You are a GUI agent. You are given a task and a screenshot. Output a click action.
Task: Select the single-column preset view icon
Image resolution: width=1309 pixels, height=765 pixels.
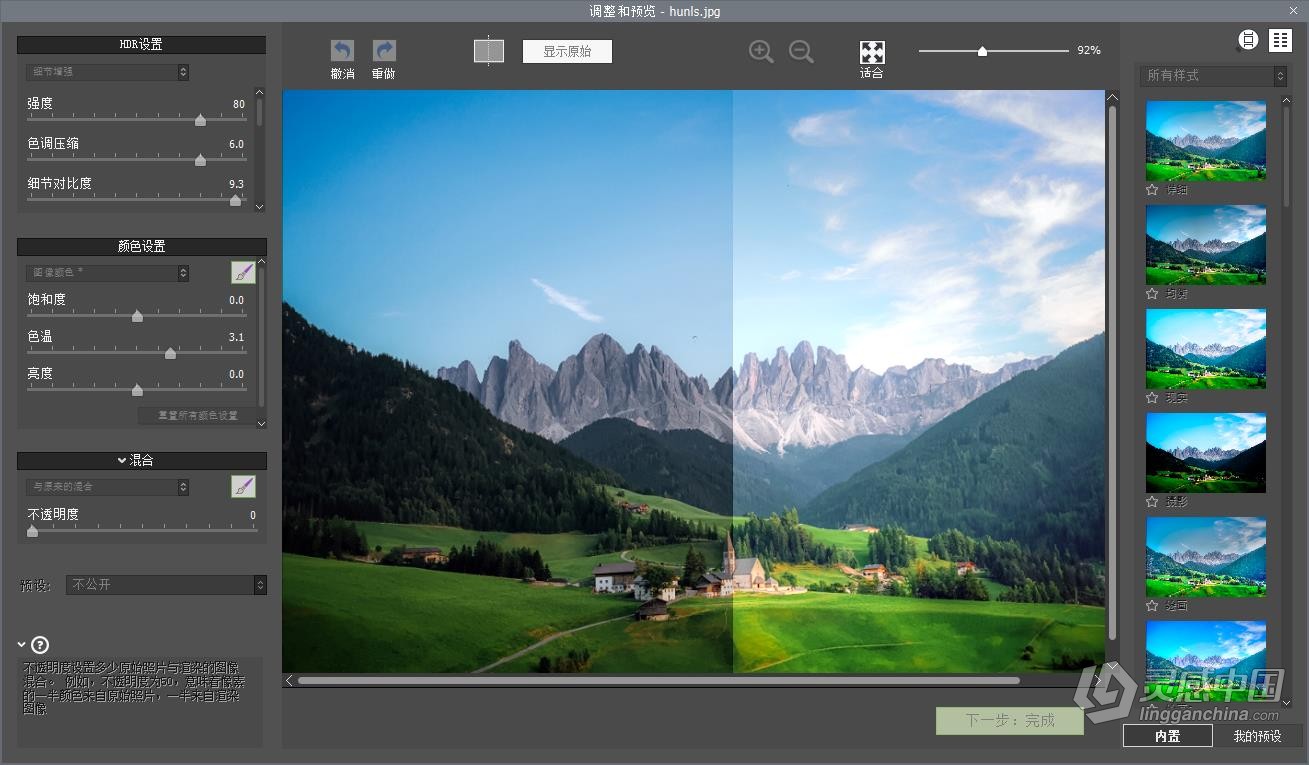click(x=1248, y=40)
